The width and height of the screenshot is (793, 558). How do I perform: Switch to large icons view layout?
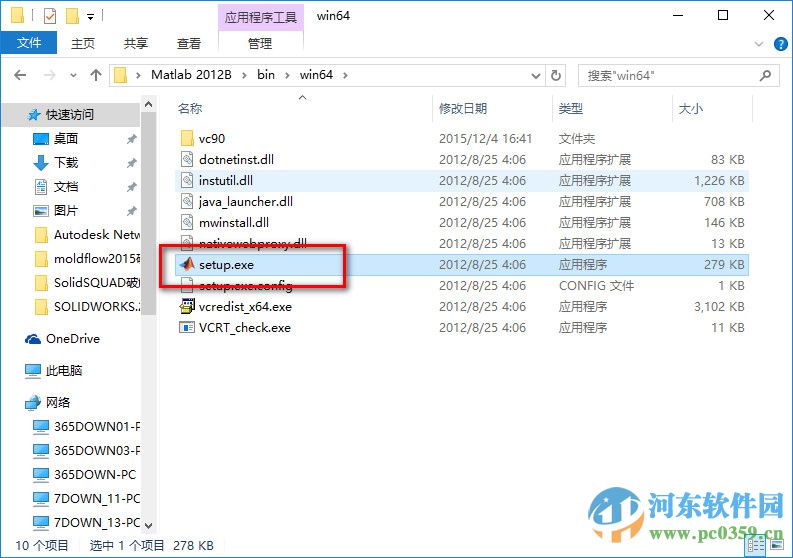(777, 545)
